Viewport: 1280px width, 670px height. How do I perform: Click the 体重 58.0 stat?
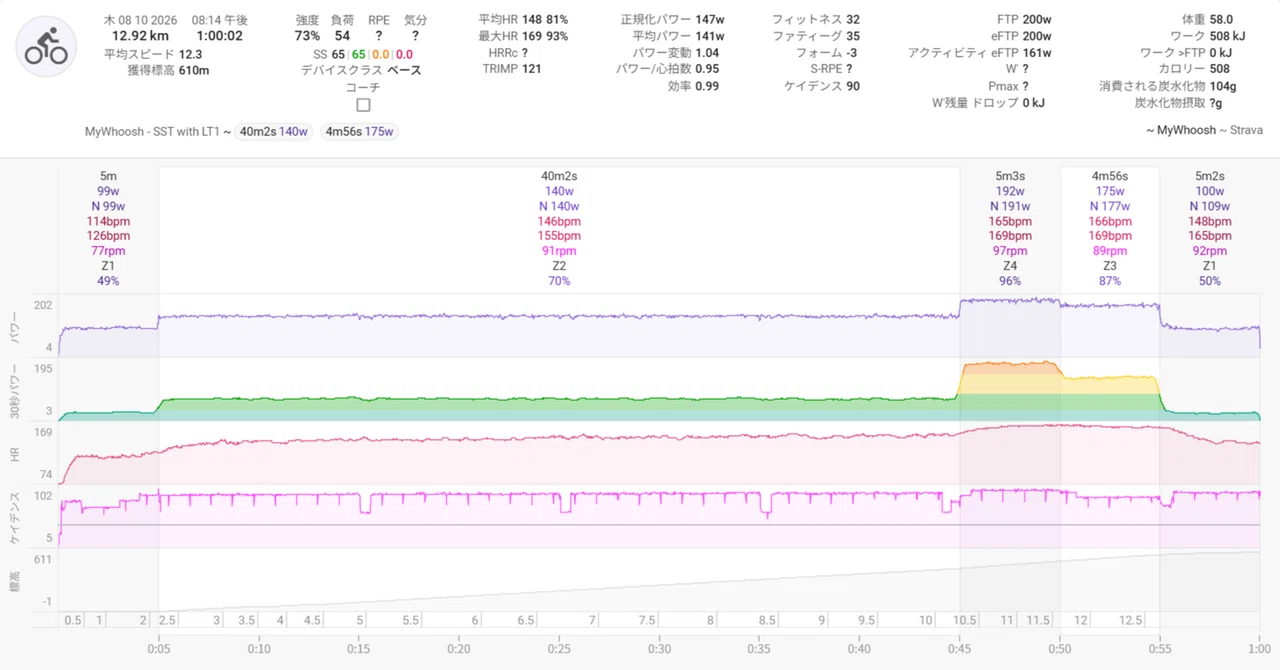click(1207, 19)
